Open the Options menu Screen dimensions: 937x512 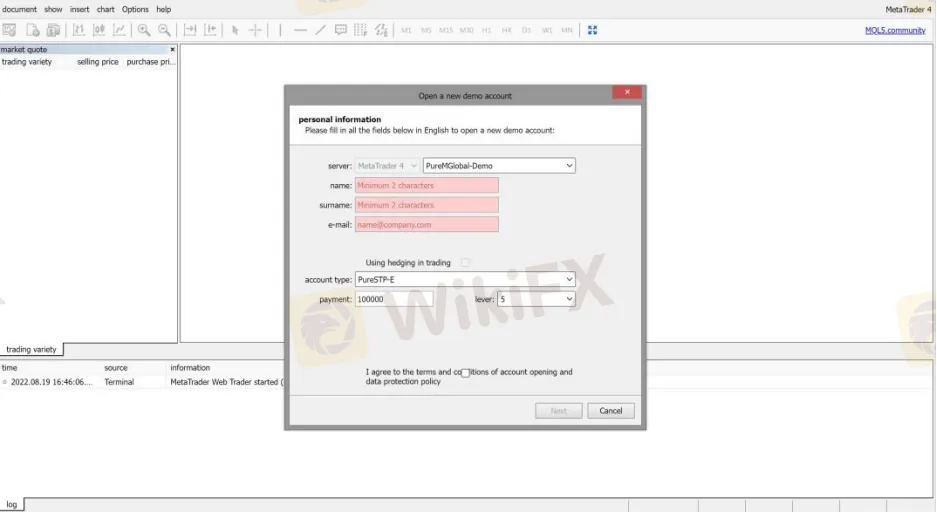pyautogui.click(x=135, y=9)
